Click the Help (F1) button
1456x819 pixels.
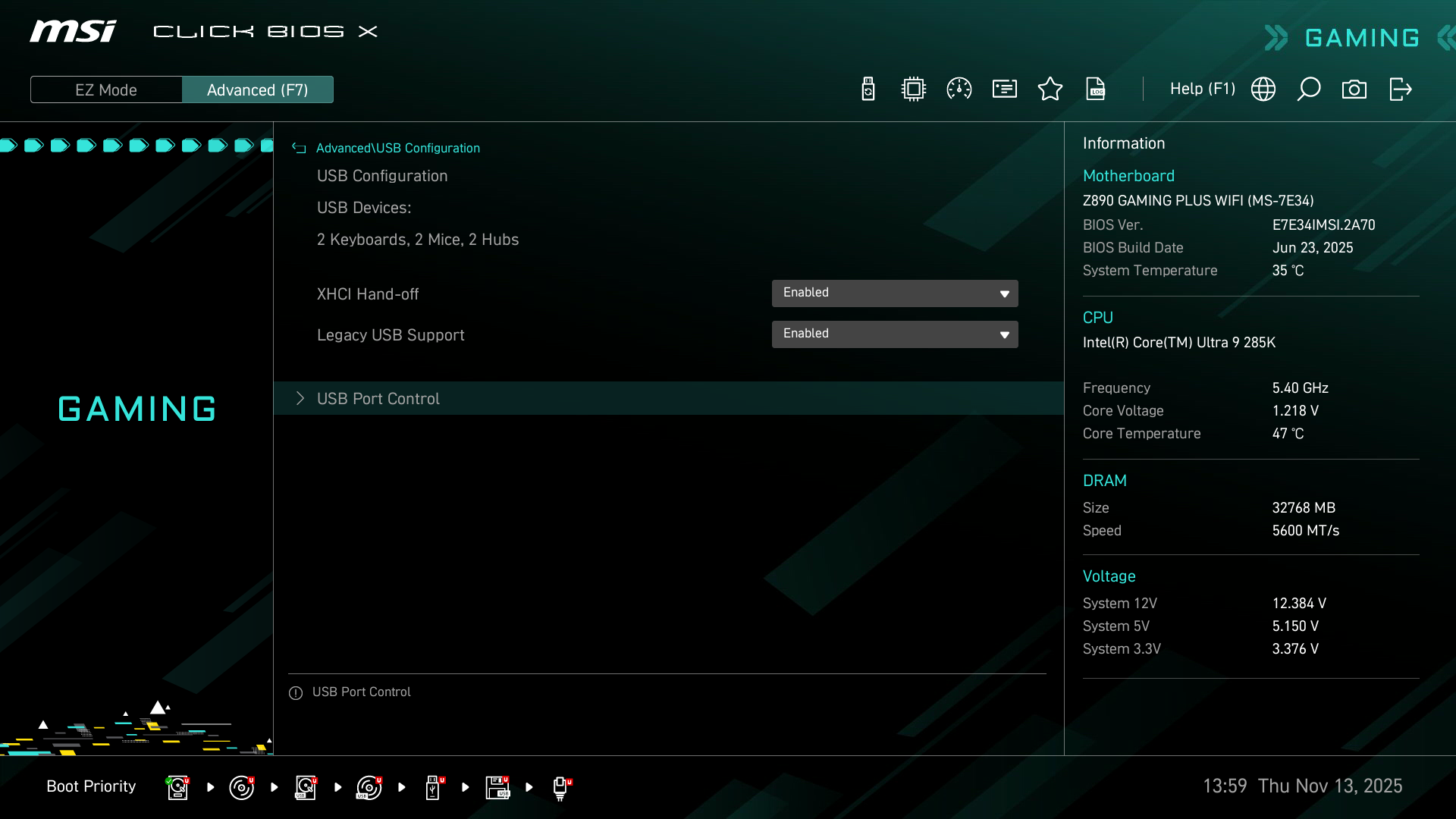(1202, 89)
